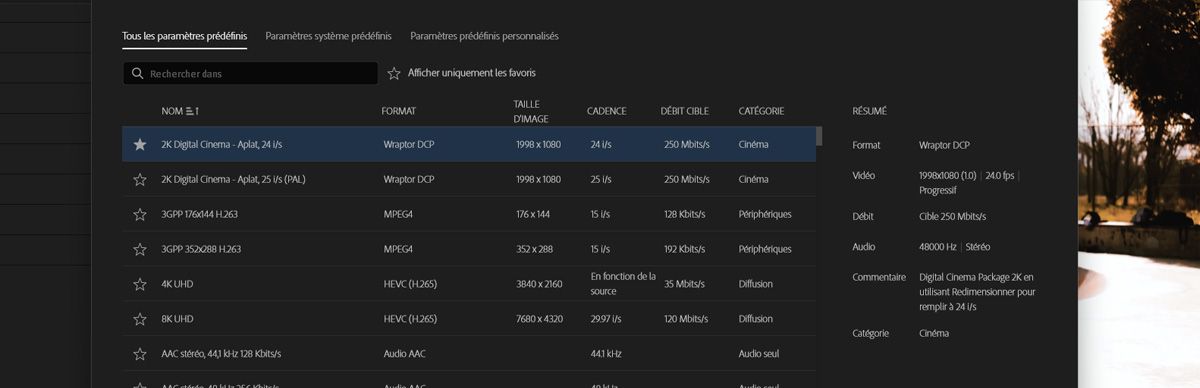Favorite the 4K UHD preset star

pyautogui.click(x=140, y=284)
